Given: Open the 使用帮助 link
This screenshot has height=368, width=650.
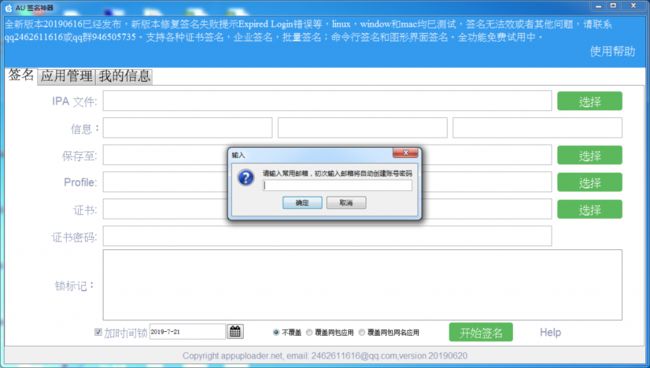Looking at the screenshot, I should click(x=612, y=51).
